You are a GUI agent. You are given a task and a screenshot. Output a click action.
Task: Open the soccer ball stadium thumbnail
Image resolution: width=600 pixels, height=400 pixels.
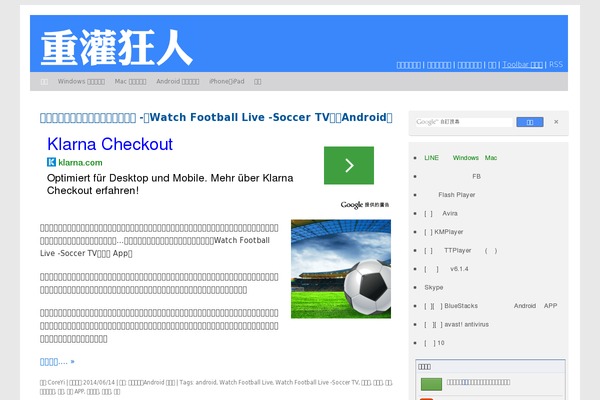tap(341, 269)
